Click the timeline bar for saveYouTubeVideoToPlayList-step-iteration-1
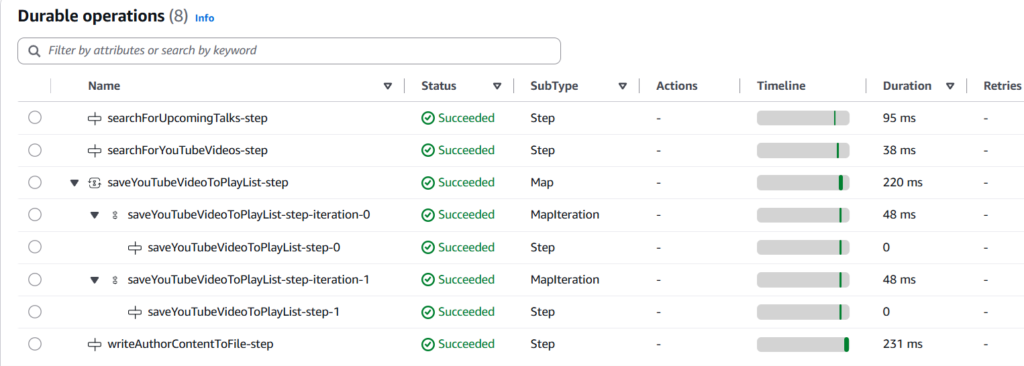Image resolution: width=1024 pixels, height=366 pixels. tap(803, 280)
